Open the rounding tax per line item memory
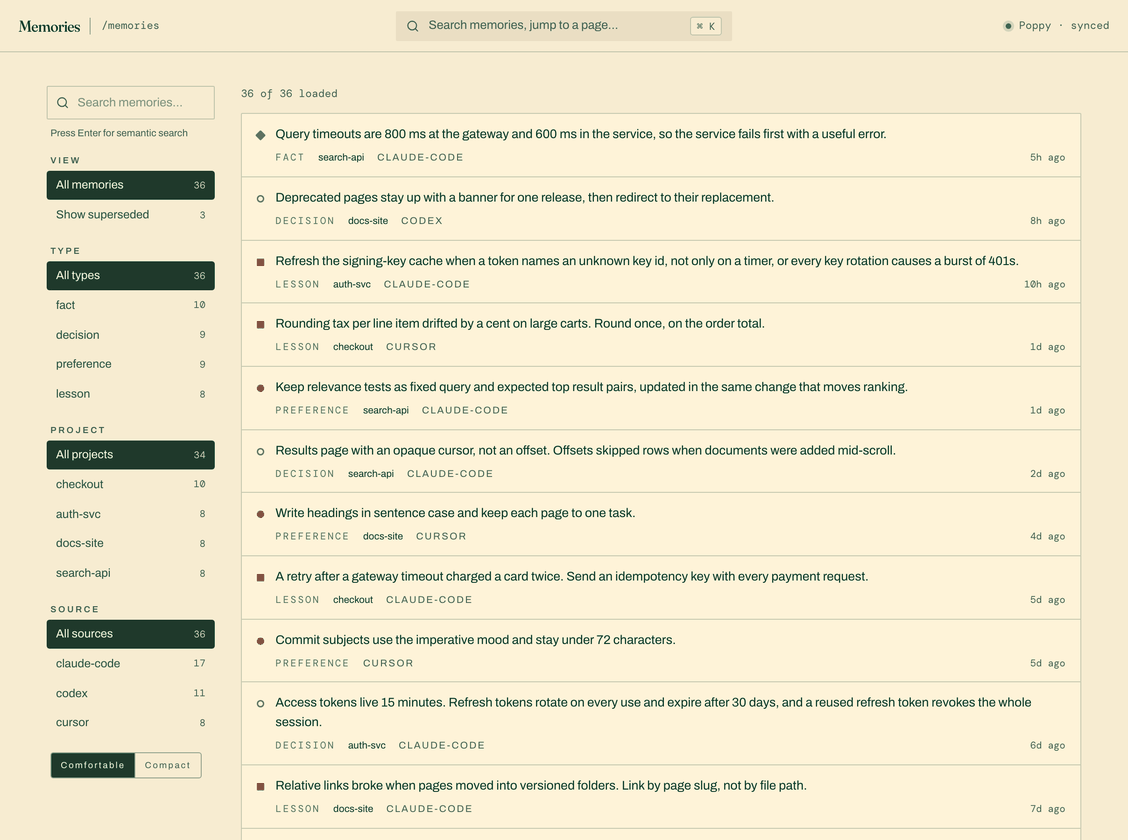1128x840 pixels. point(660,335)
